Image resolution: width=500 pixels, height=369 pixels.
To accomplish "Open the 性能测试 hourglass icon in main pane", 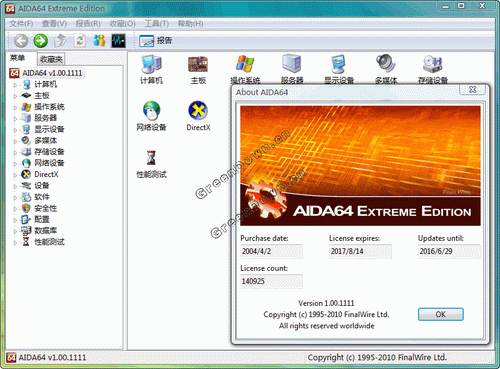I will [151, 164].
